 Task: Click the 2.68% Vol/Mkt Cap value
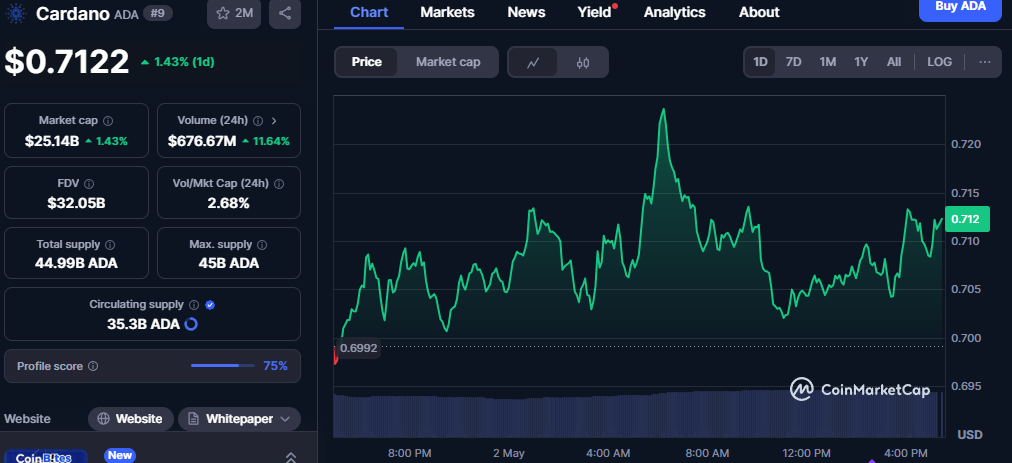coord(228,203)
